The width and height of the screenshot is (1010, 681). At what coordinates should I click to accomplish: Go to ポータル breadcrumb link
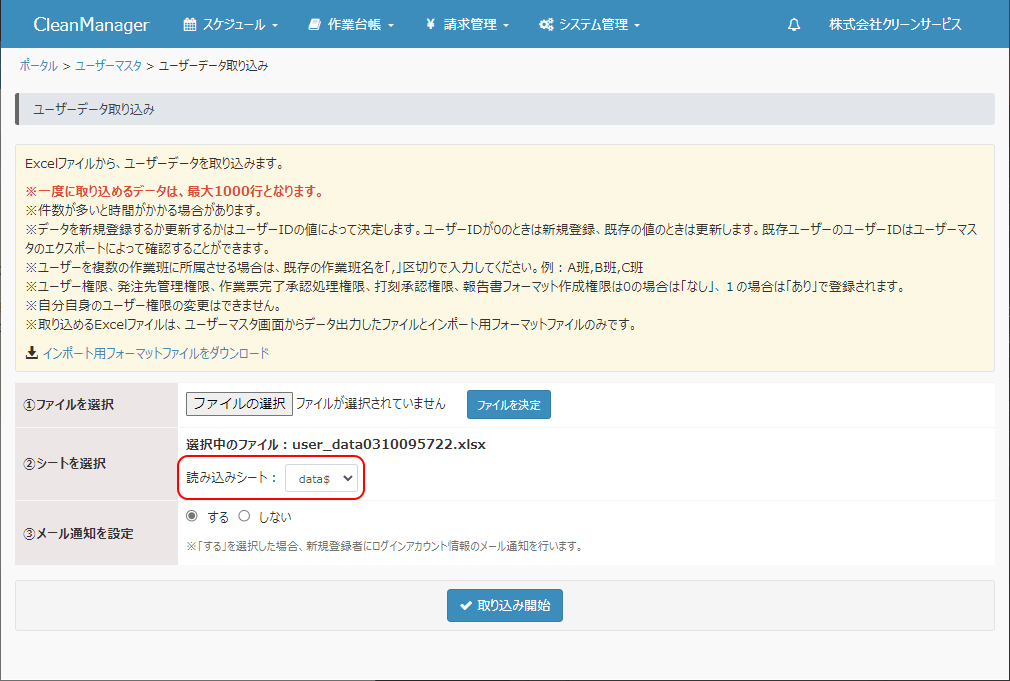pos(38,66)
